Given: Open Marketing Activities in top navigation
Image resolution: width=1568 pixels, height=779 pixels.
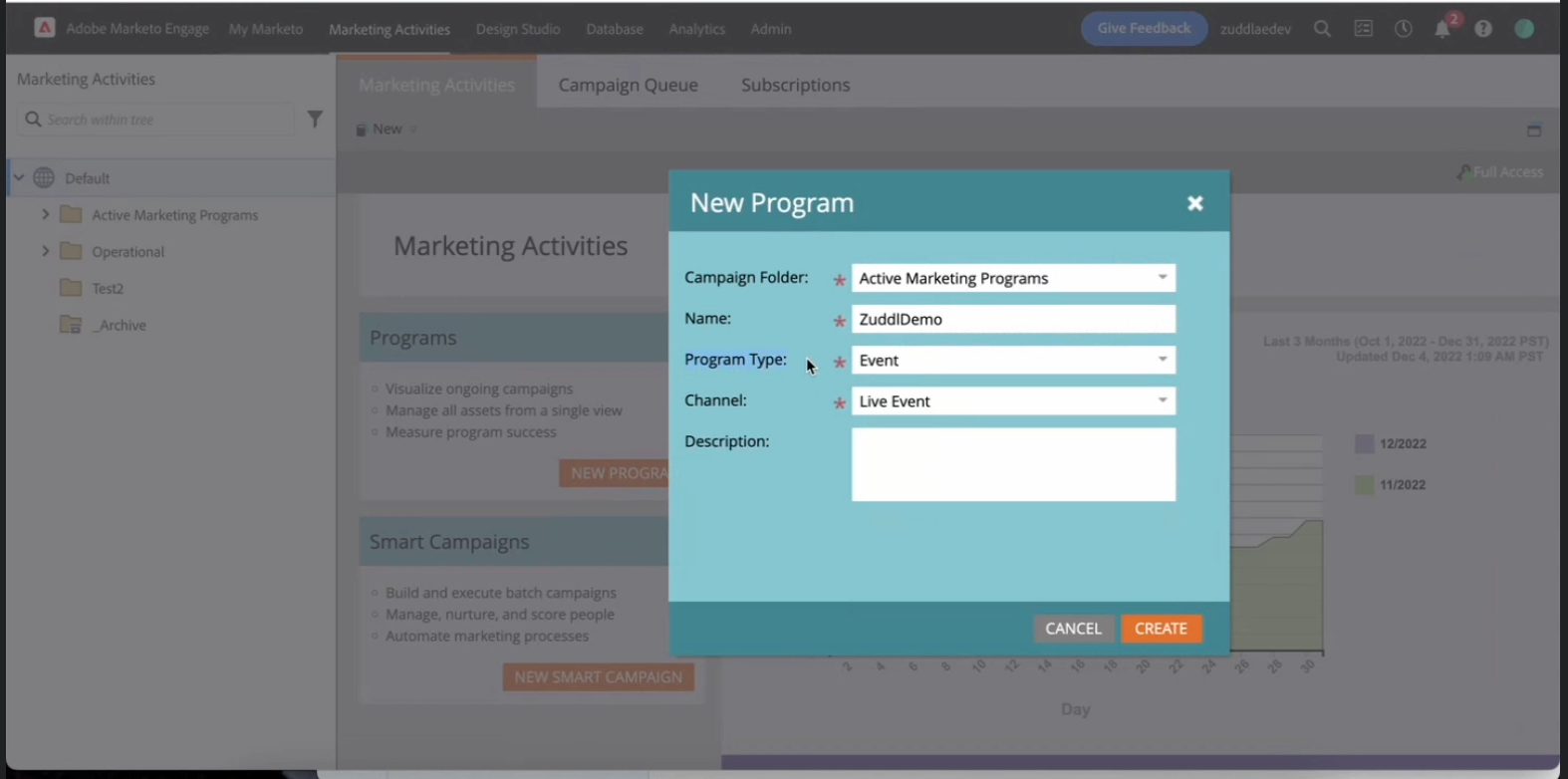Looking at the screenshot, I should click(x=390, y=29).
